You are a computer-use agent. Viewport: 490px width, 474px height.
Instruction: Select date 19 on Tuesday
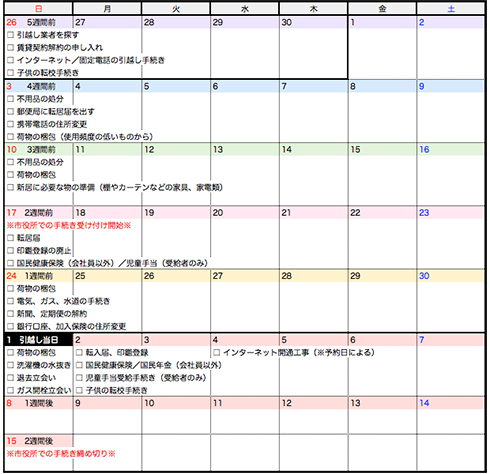point(149,213)
